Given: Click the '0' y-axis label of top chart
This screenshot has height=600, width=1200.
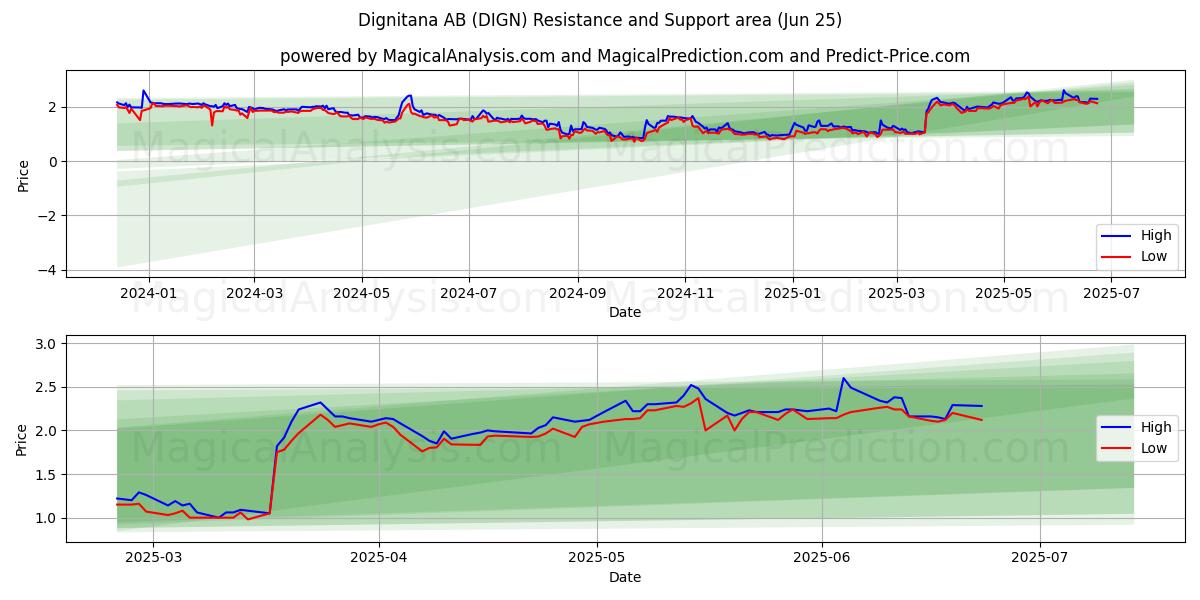Looking at the screenshot, I should (55, 162).
